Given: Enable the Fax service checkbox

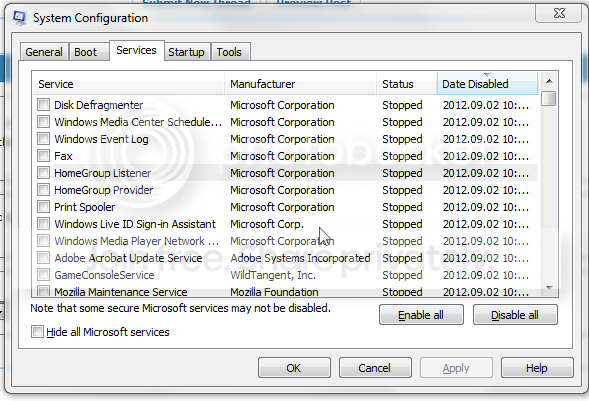Looking at the screenshot, I should point(44,155).
